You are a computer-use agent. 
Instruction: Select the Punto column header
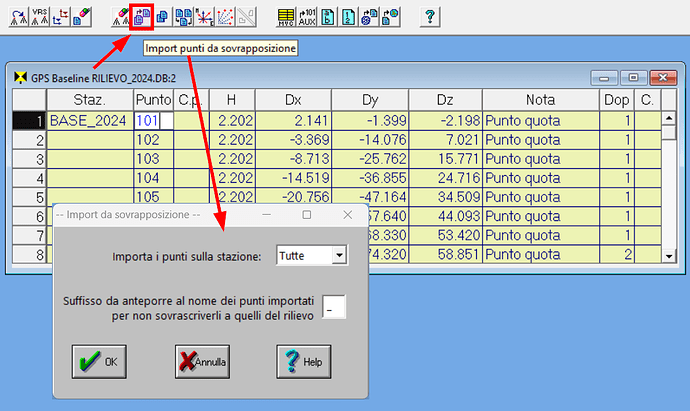click(154, 100)
